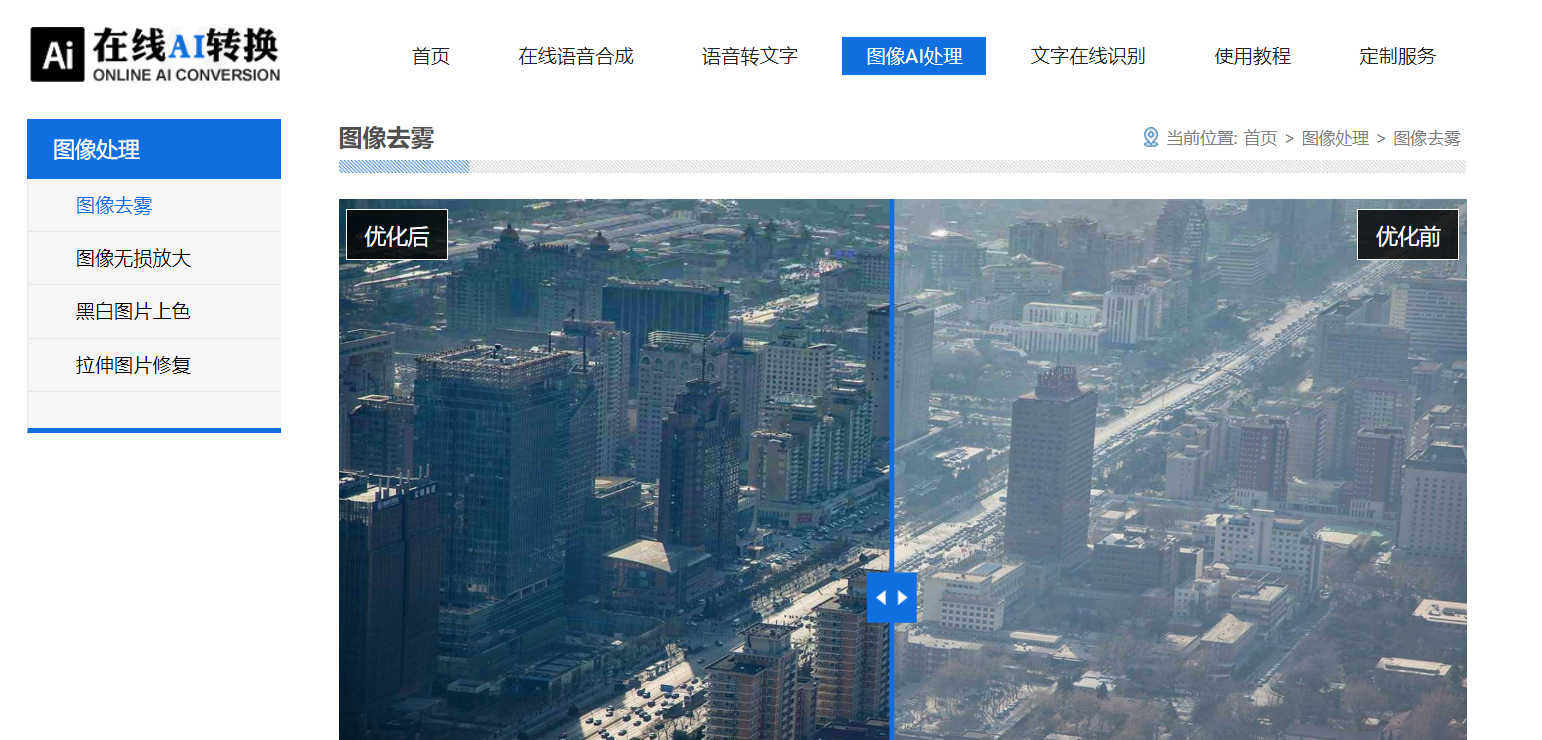Go to 语音转文字 in top navigation
This screenshot has height=740, width=1542.
point(750,56)
